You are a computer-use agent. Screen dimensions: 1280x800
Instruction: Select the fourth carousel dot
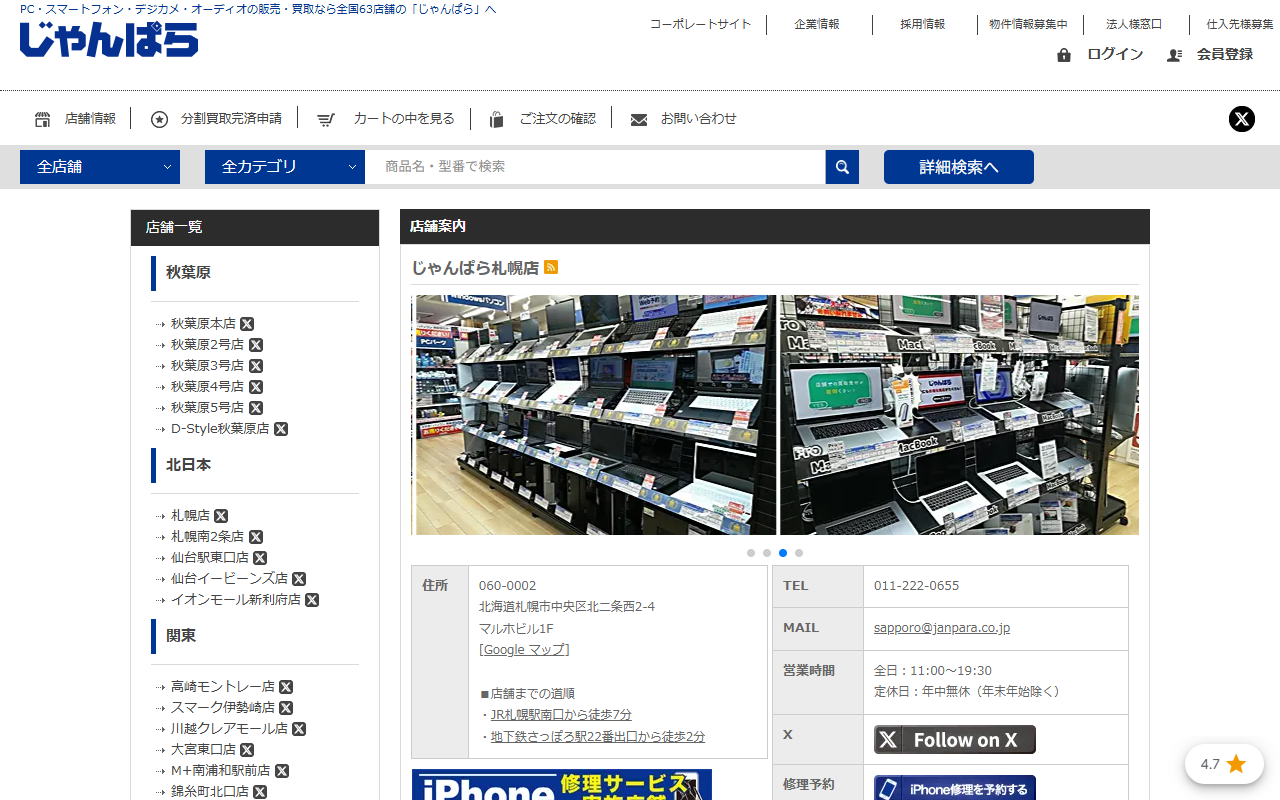pos(799,553)
